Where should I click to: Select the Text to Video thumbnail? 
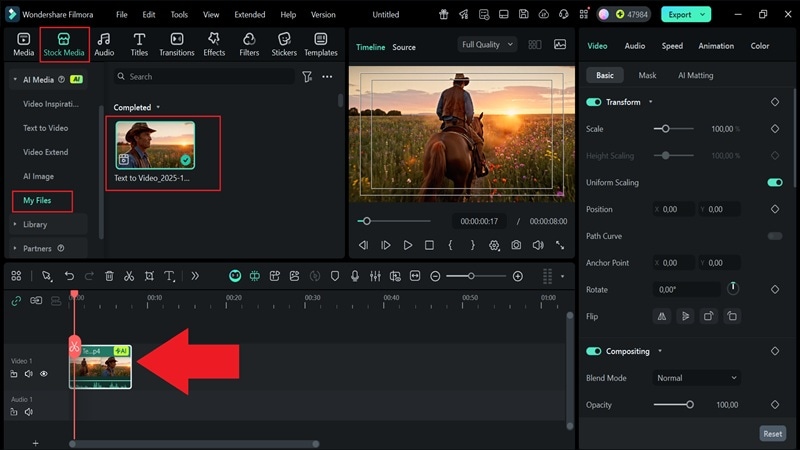(x=155, y=145)
